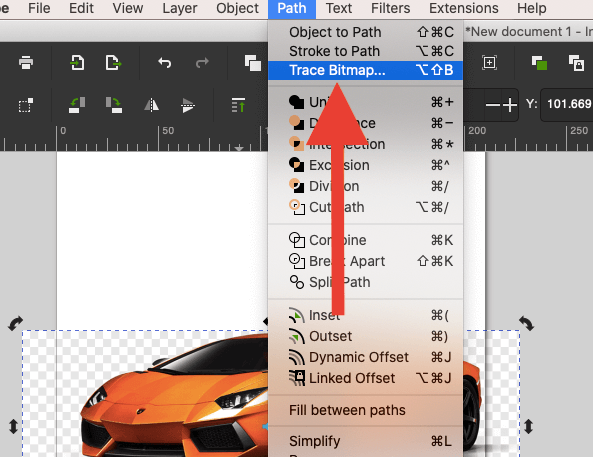Click the Group objects icon

[x=539, y=62]
